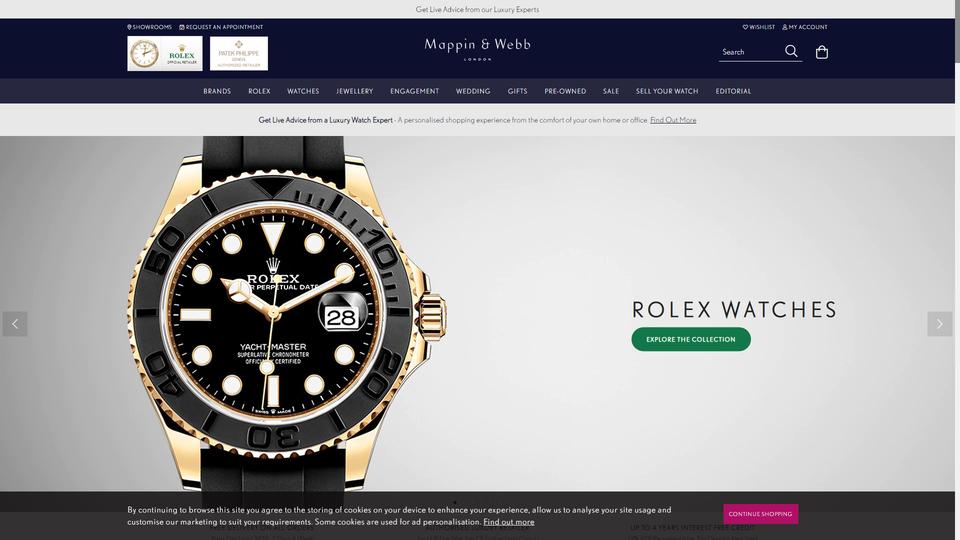Go to previous slide arrow
The image size is (960, 540).
tap(15, 324)
